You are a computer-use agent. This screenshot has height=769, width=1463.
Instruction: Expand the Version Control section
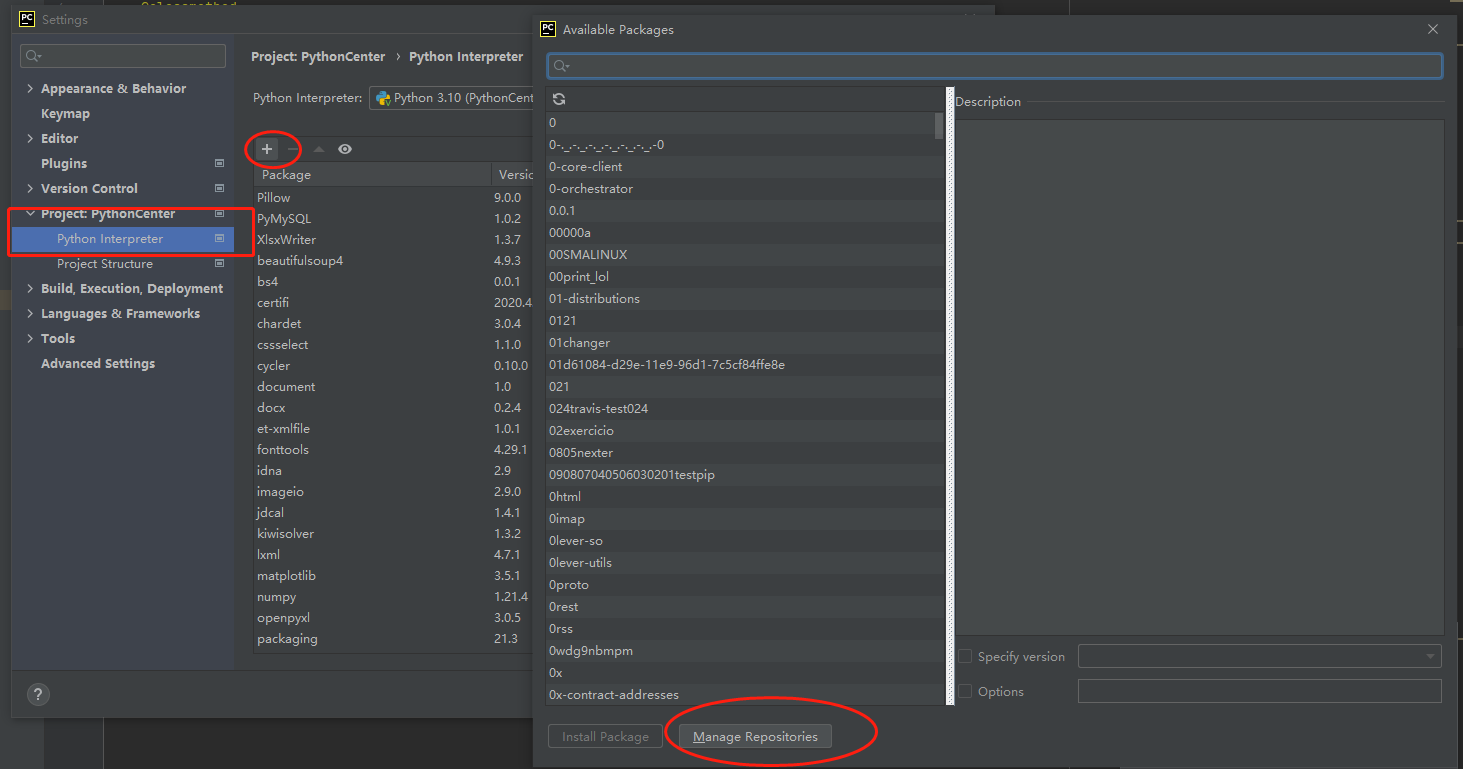tap(30, 188)
